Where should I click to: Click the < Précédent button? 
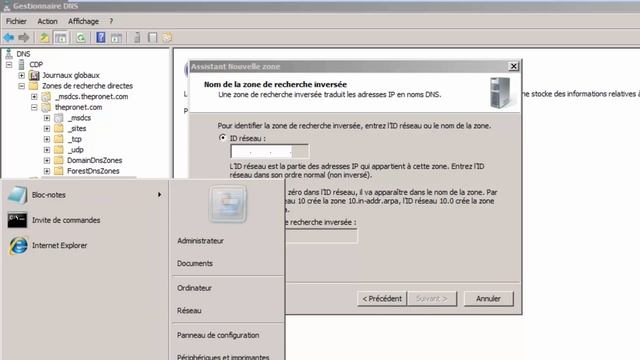pos(382,299)
